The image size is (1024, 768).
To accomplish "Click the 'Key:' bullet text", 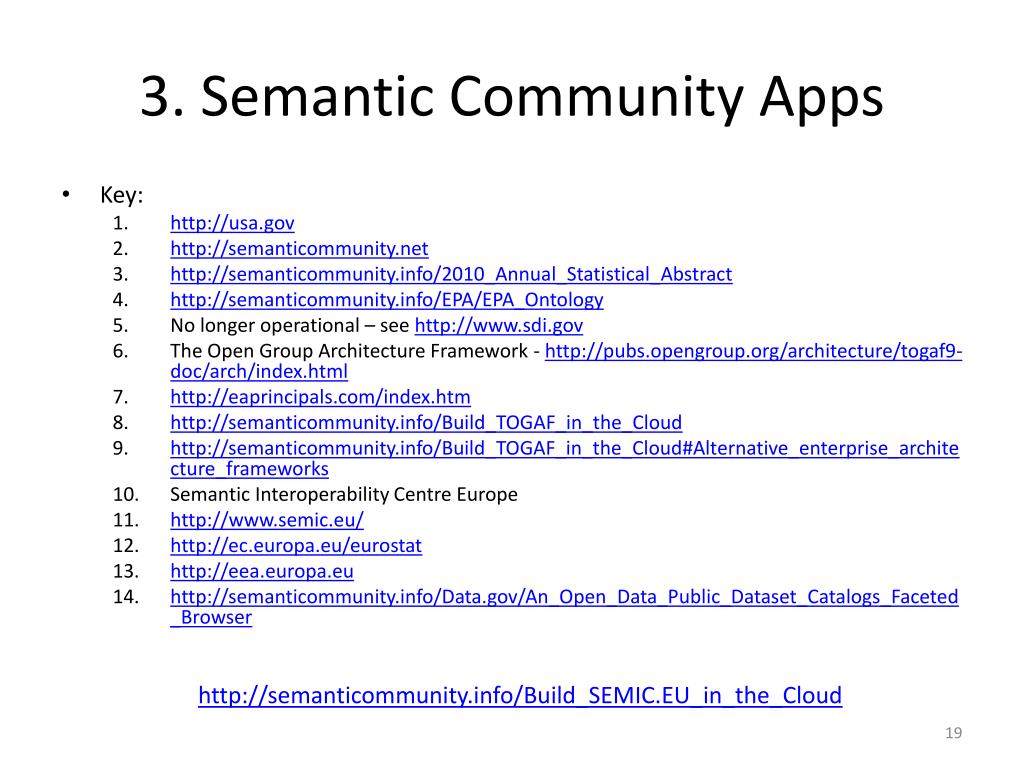I will click(121, 195).
